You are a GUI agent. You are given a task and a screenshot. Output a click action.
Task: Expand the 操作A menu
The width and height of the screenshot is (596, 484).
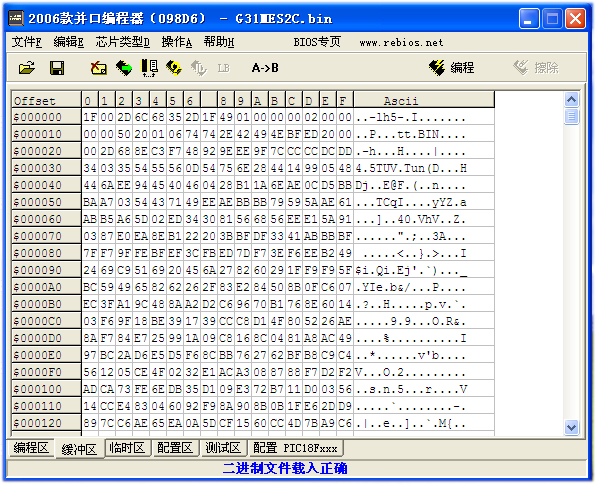tap(176, 42)
